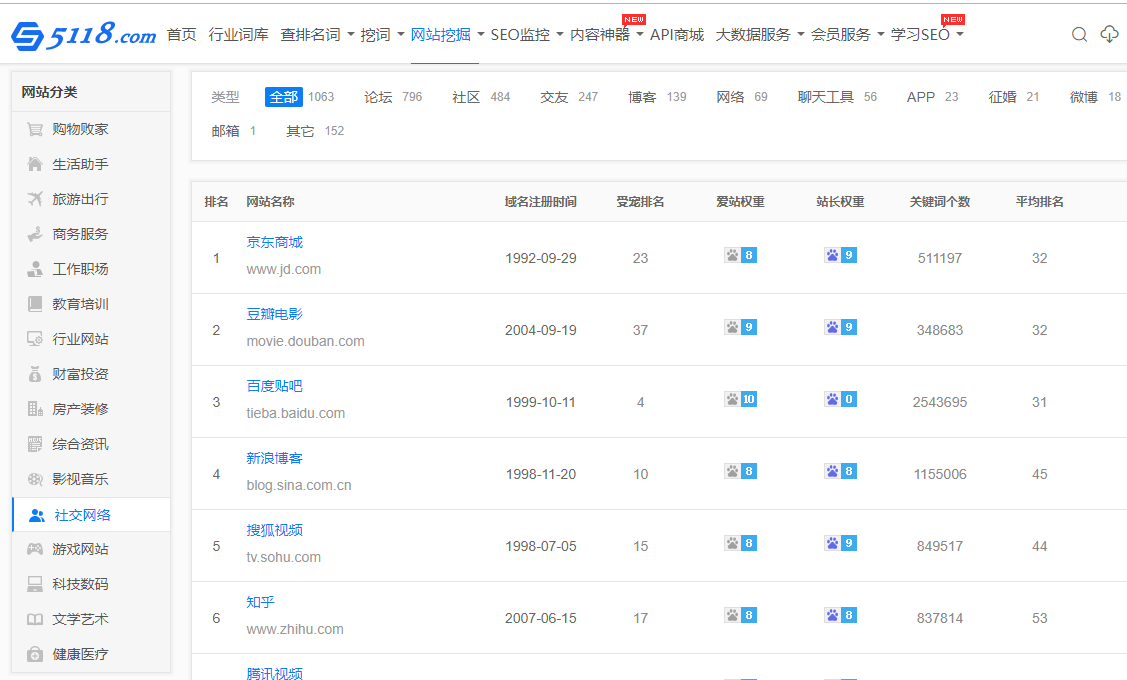Click 爱站权重 badge in 知乎 row
The image size is (1127, 680).
point(740,615)
